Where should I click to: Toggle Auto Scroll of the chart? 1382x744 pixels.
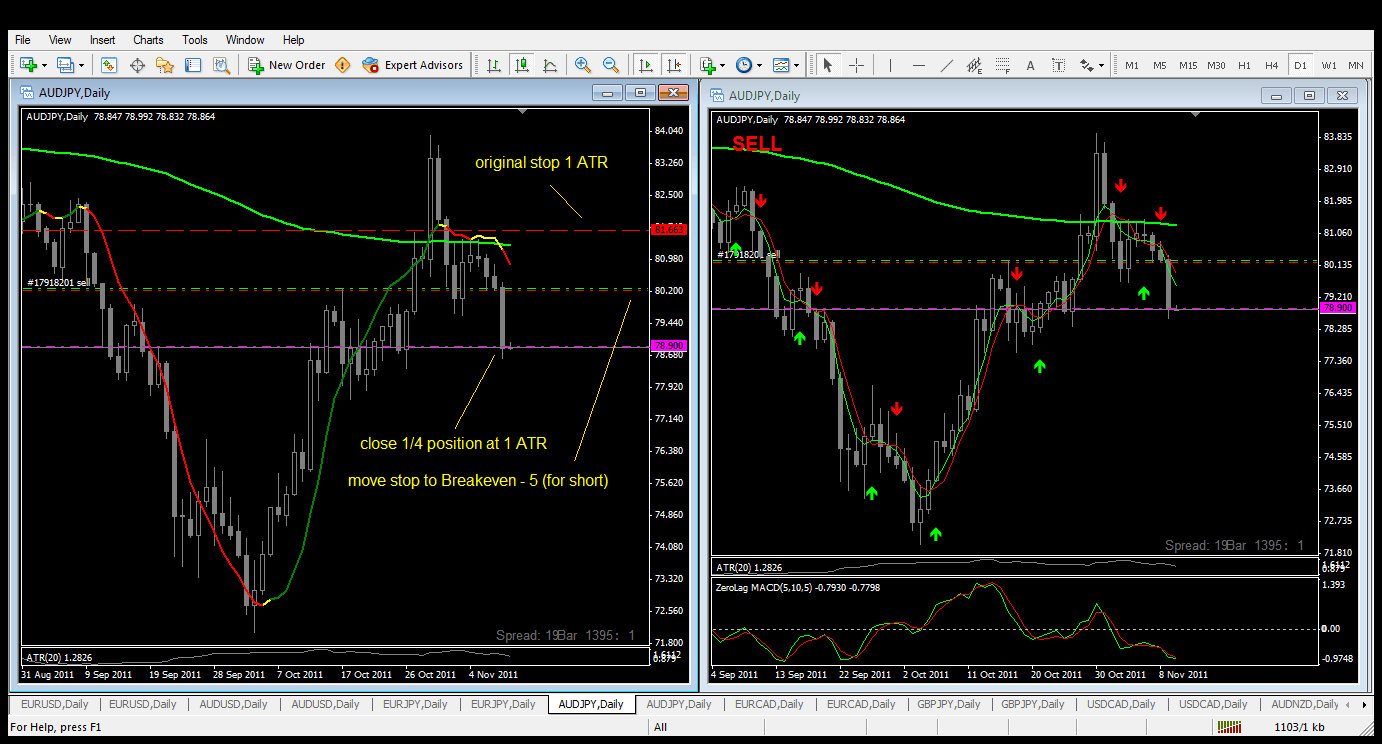point(646,65)
